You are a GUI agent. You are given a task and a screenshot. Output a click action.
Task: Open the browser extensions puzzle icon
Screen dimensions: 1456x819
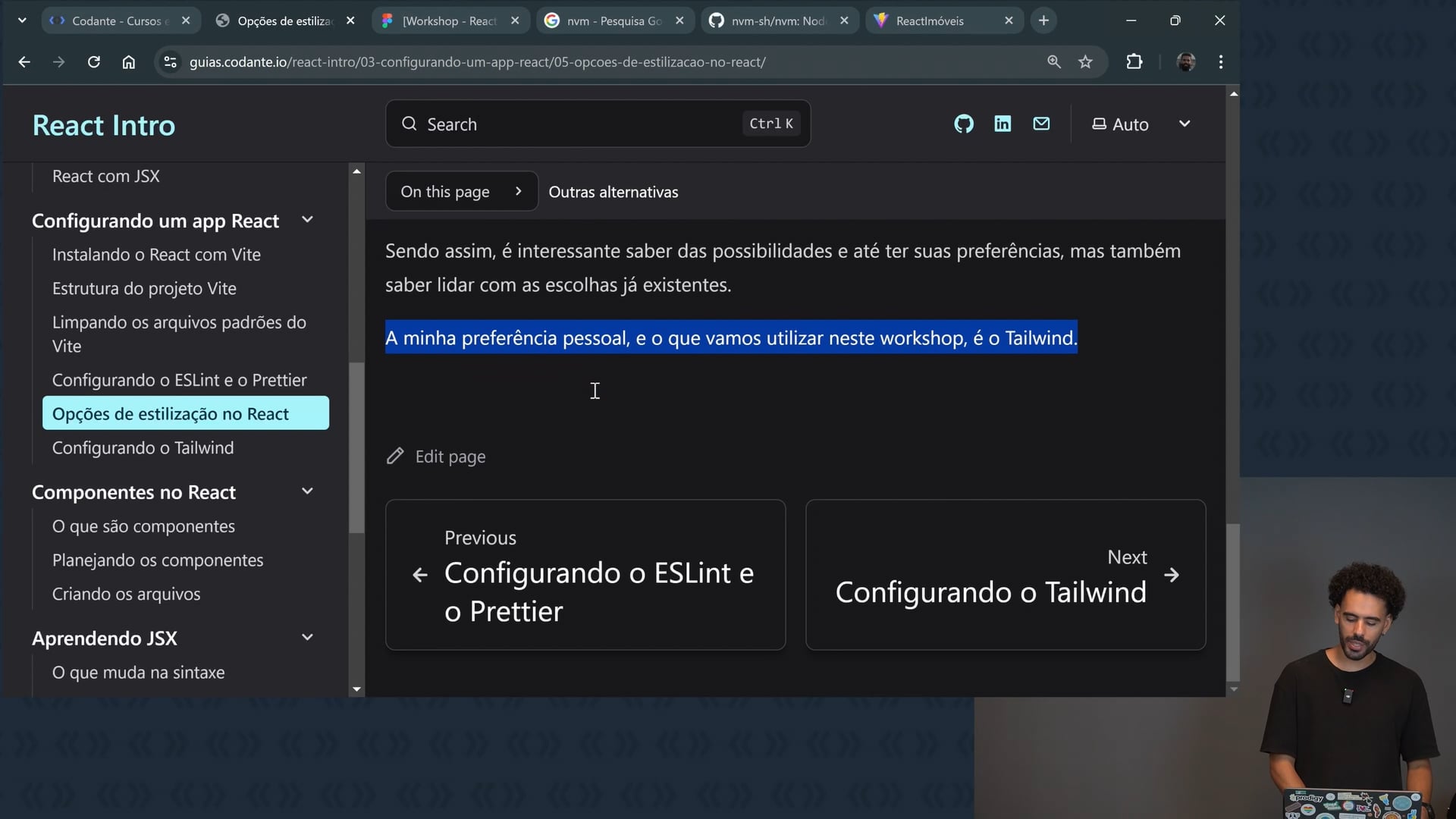[x=1134, y=62]
